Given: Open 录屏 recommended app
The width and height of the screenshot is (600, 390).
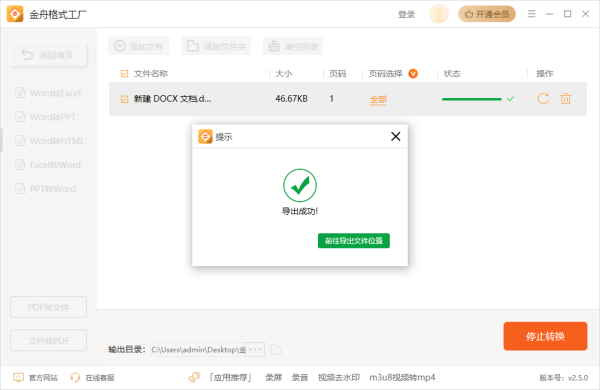Looking at the screenshot, I should tap(274, 377).
